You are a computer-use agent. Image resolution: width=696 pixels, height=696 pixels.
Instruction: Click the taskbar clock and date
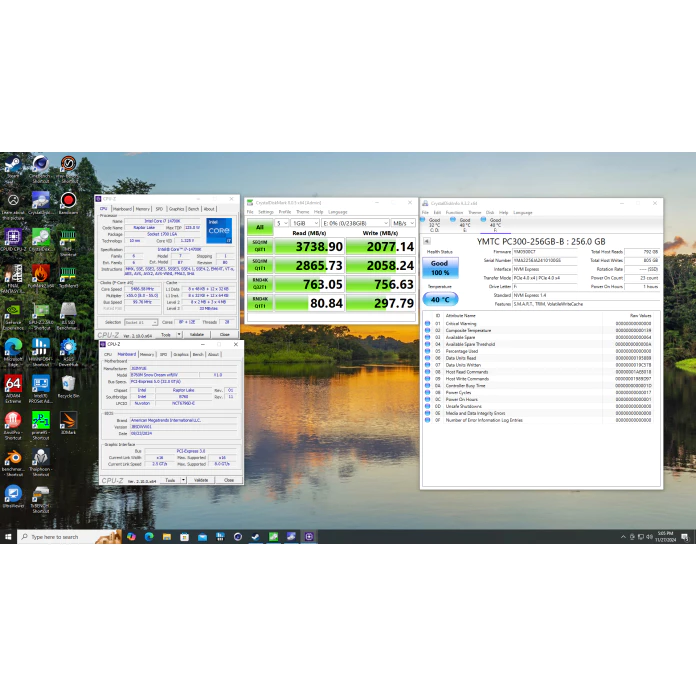[665, 537]
